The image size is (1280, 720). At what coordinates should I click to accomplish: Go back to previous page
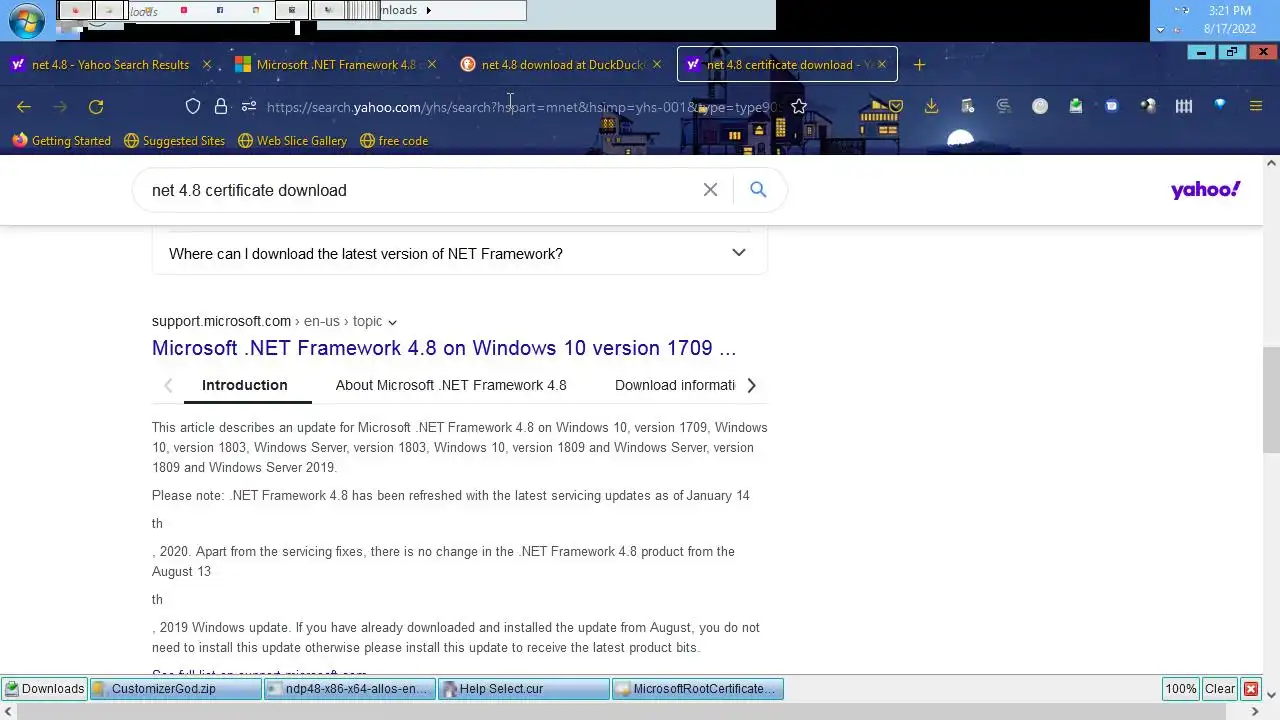click(24, 106)
